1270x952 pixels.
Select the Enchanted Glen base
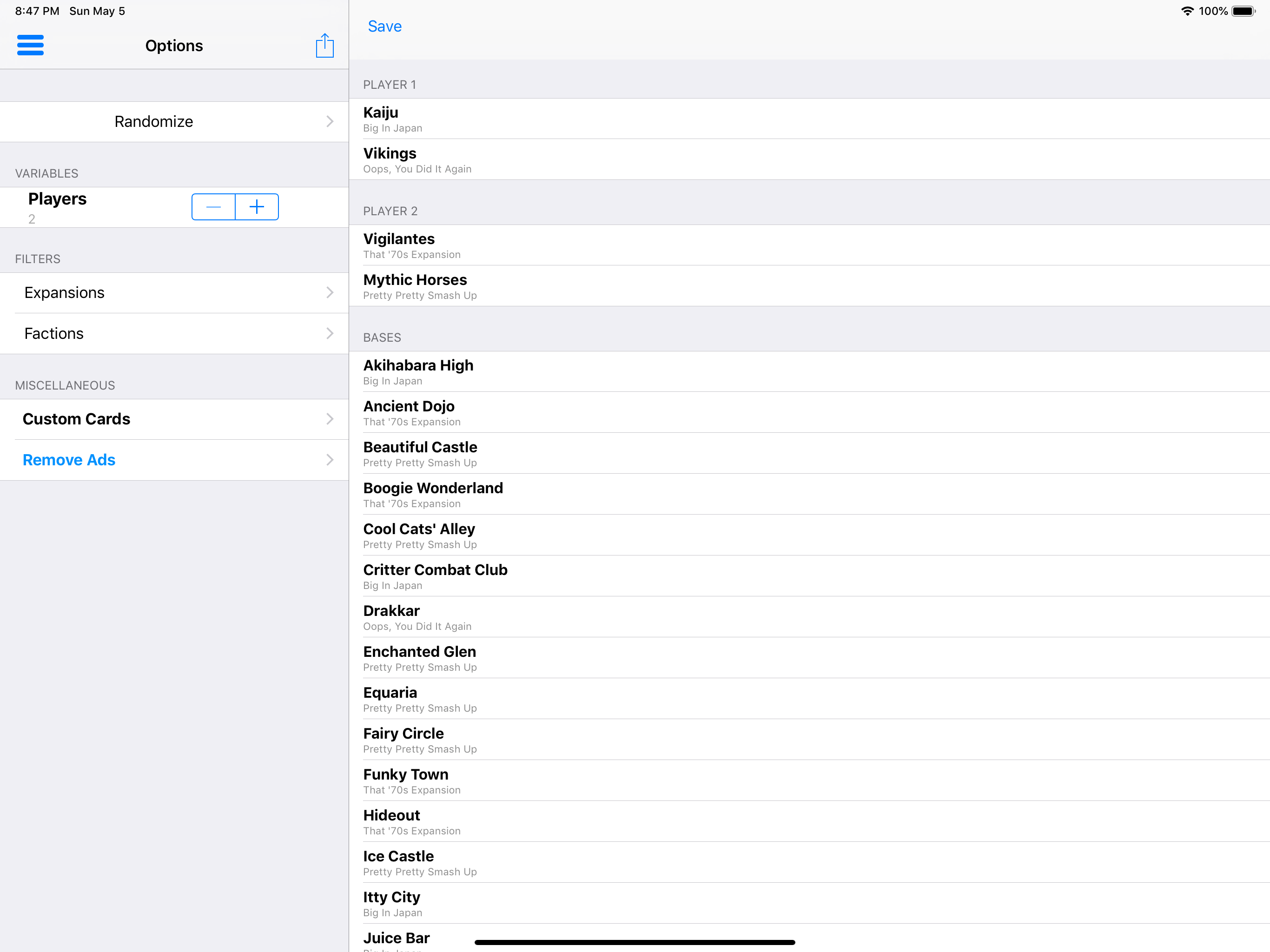tap(809, 657)
